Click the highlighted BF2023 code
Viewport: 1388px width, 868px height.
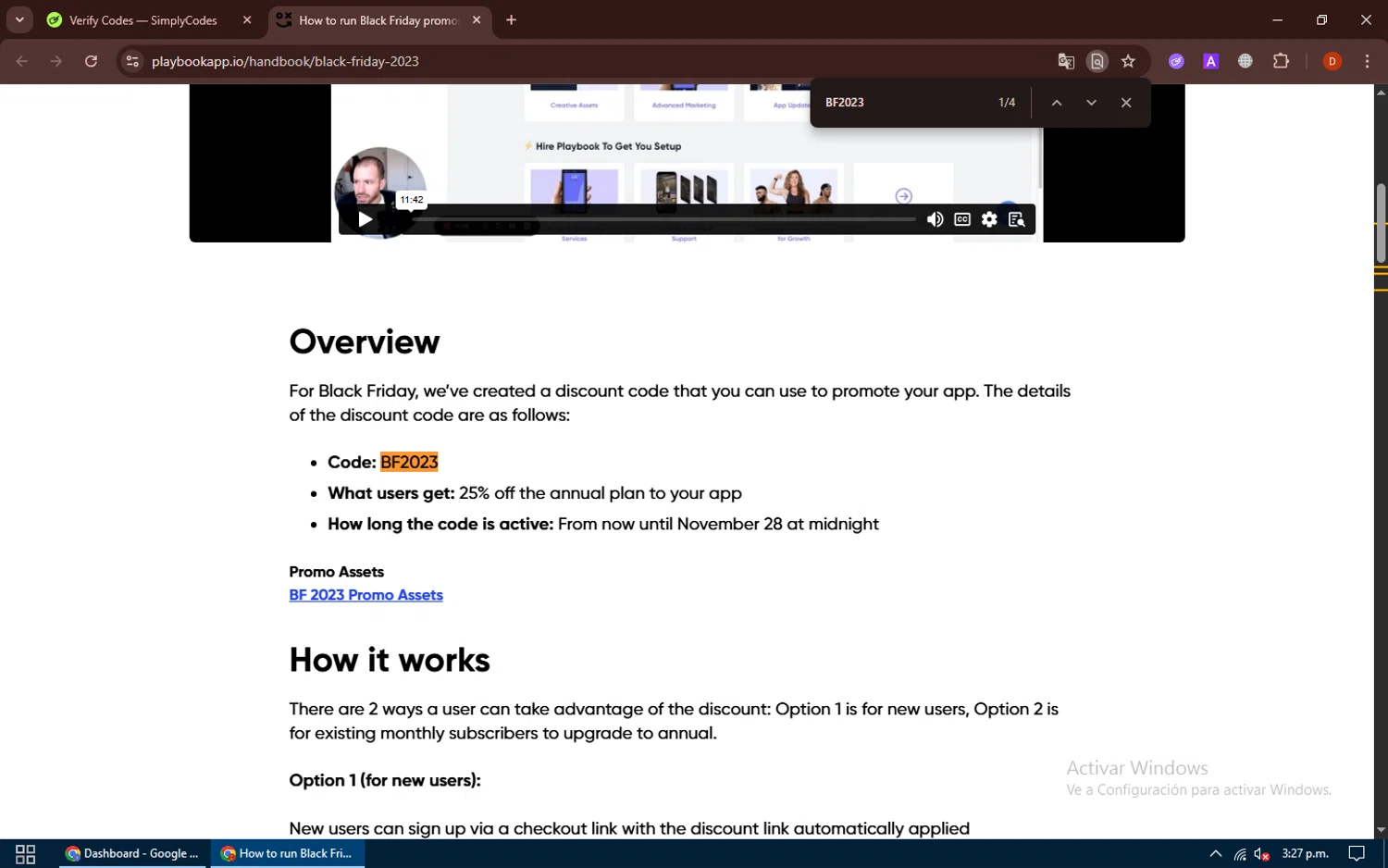click(409, 462)
